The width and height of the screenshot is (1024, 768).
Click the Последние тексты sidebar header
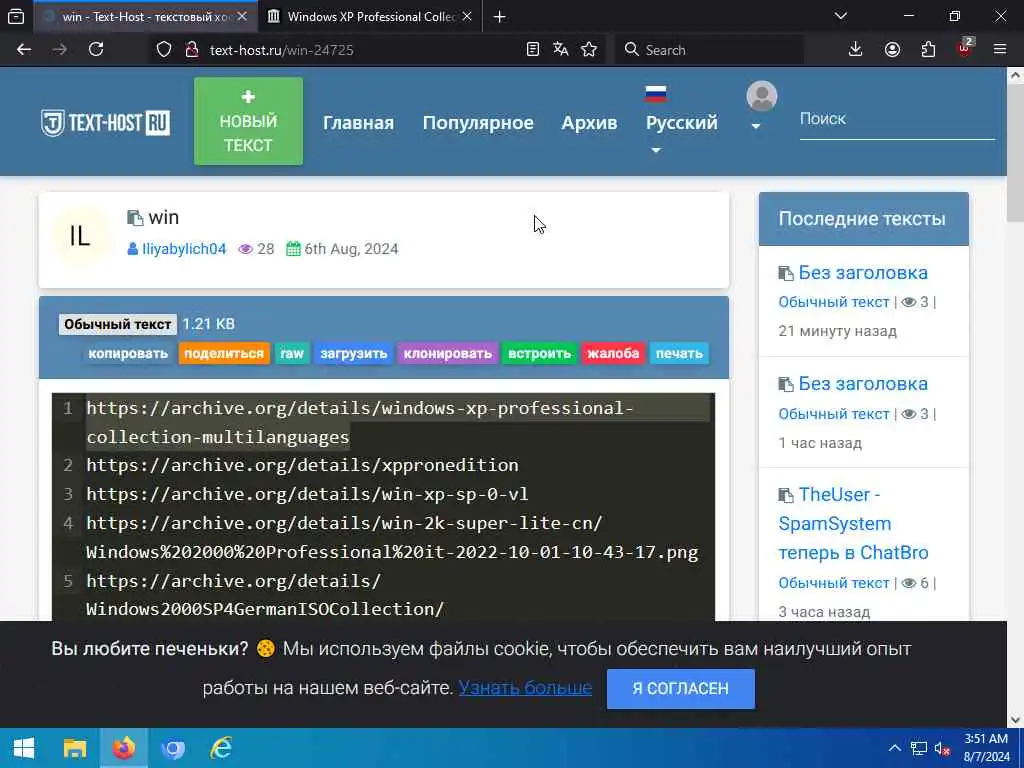(x=863, y=219)
